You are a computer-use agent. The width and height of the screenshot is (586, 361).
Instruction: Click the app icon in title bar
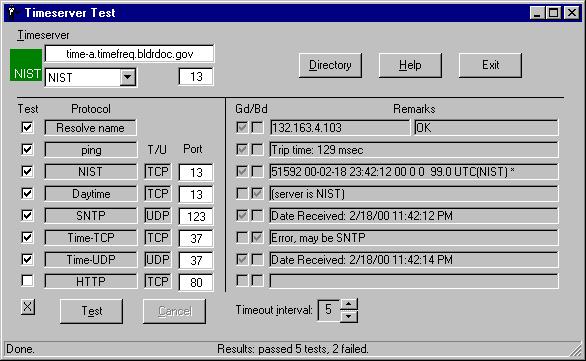[12, 13]
